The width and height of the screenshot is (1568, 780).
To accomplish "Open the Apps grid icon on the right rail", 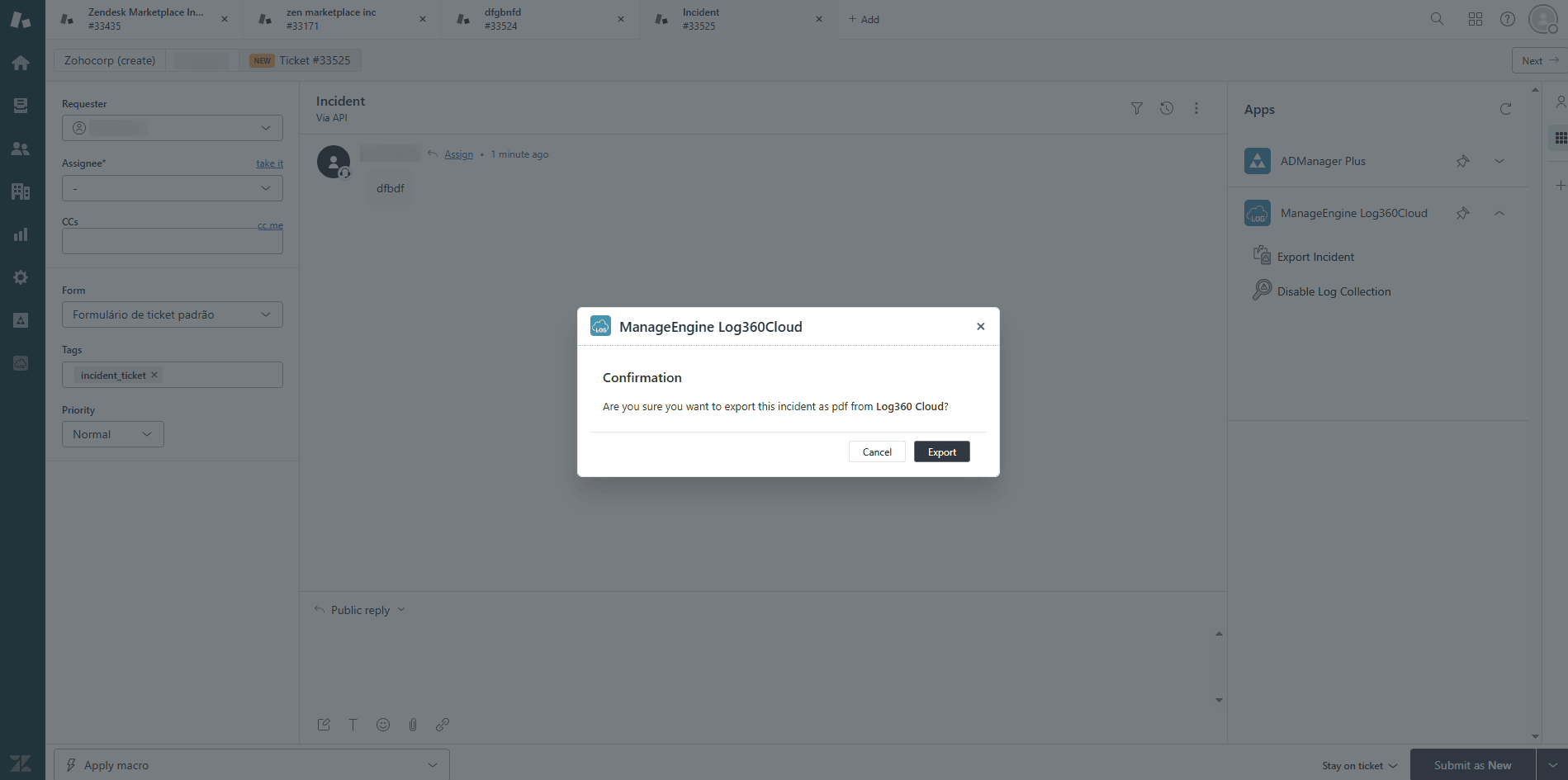I will pyautogui.click(x=1560, y=137).
